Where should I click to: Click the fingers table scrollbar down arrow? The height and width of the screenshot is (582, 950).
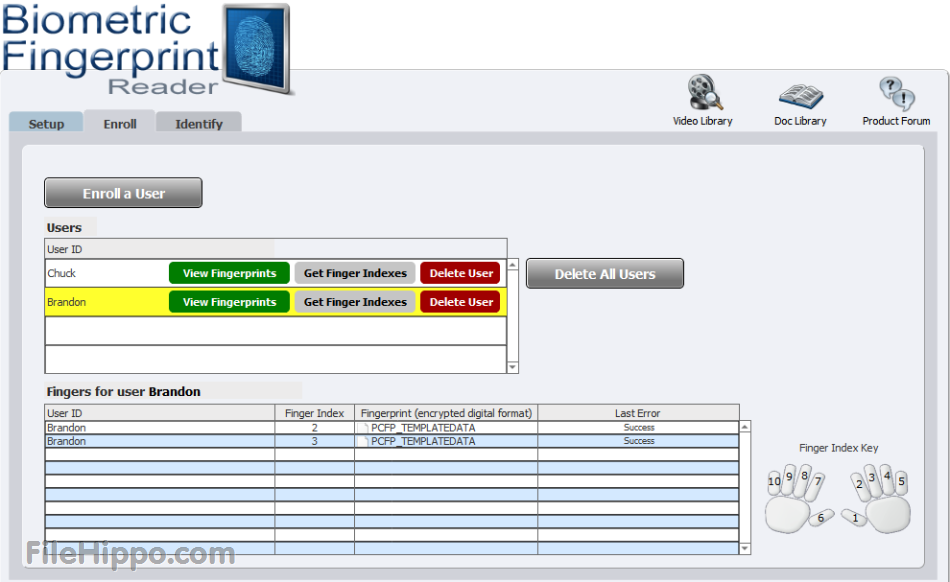tap(744, 546)
